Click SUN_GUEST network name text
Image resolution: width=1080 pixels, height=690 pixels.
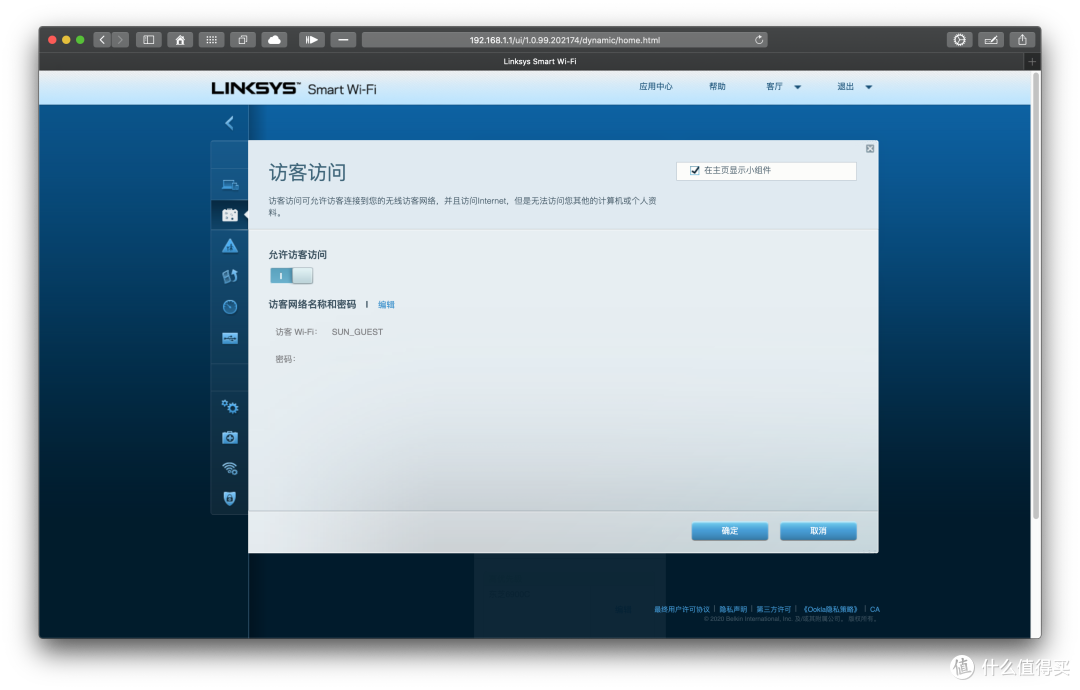(357, 332)
